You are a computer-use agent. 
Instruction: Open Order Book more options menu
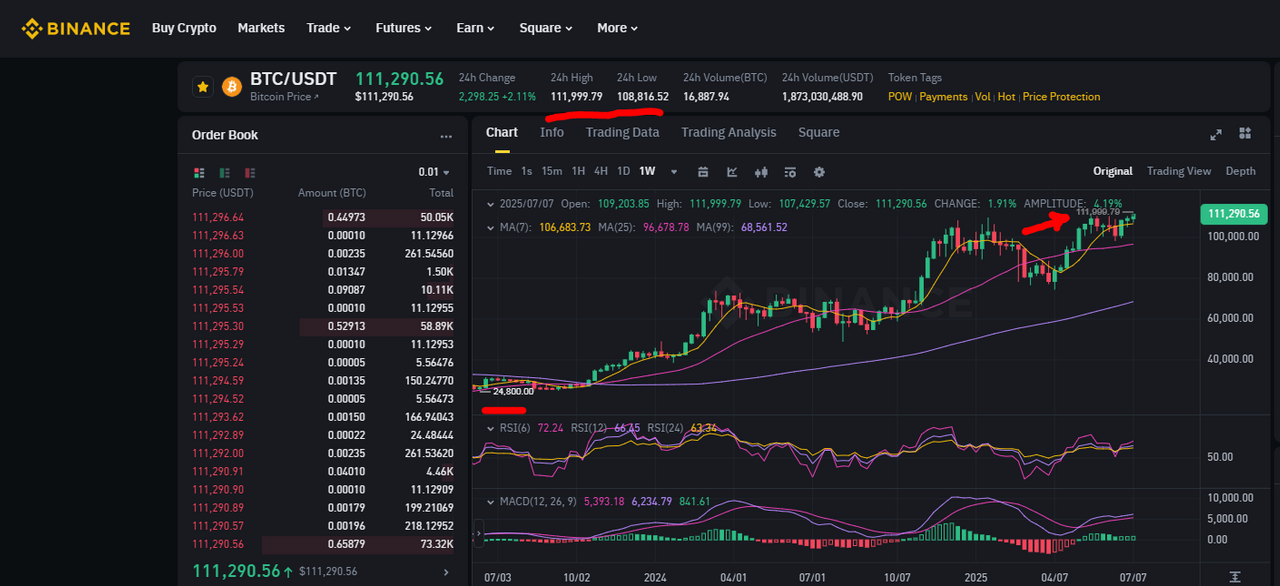(446, 136)
